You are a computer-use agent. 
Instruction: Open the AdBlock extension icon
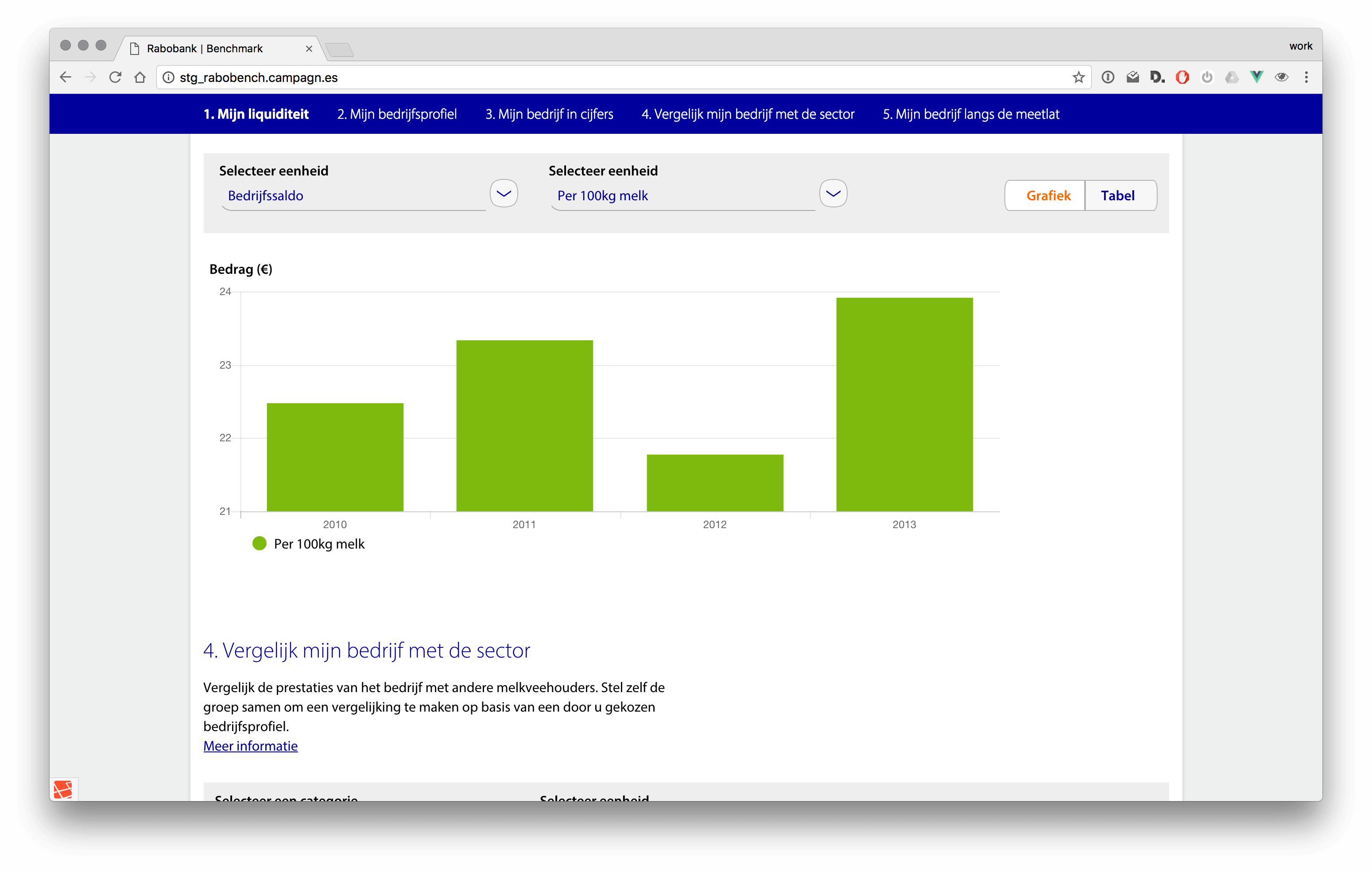point(1182,77)
